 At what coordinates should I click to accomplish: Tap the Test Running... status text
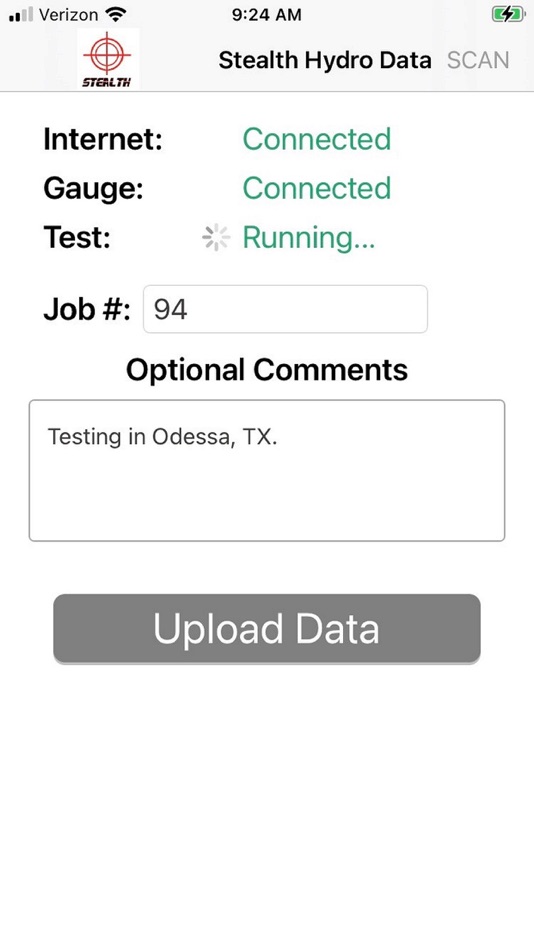click(309, 238)
